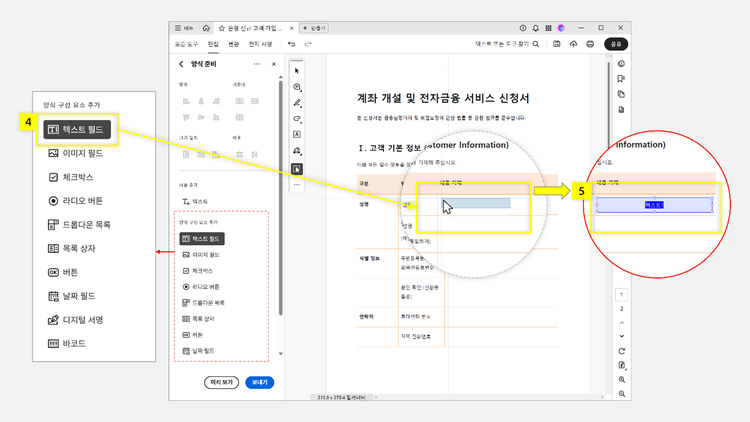
Task: Click the 미리 보기 preview button
Action: (221, 382)
